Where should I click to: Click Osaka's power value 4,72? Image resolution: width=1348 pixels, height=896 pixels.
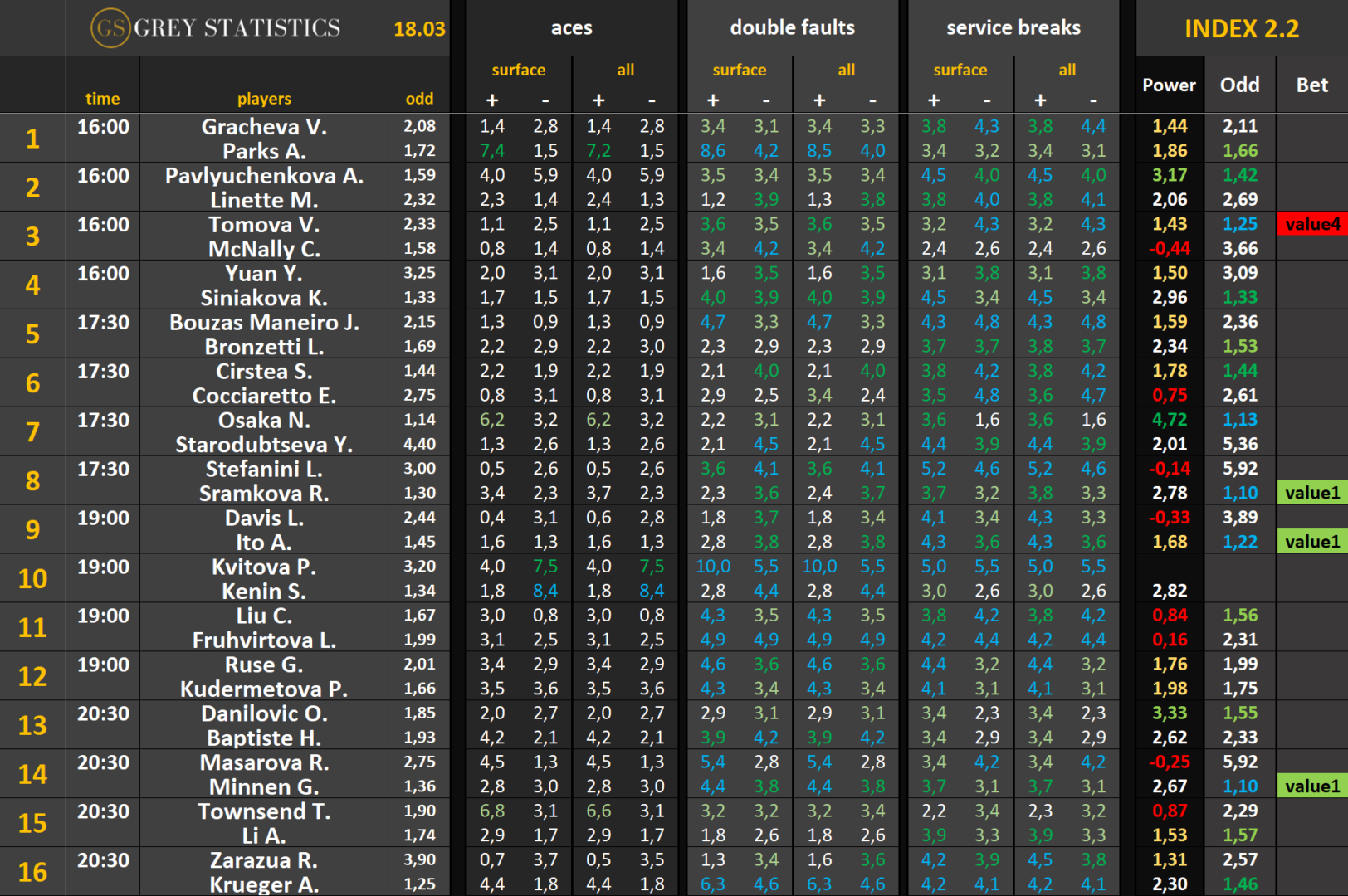click(x=1170, y=421)
